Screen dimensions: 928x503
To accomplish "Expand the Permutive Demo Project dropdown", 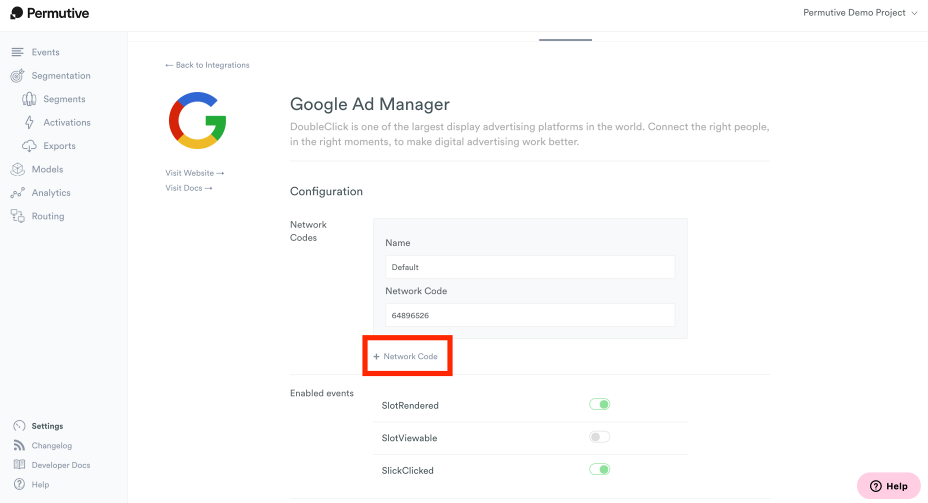I will point(859,13).
